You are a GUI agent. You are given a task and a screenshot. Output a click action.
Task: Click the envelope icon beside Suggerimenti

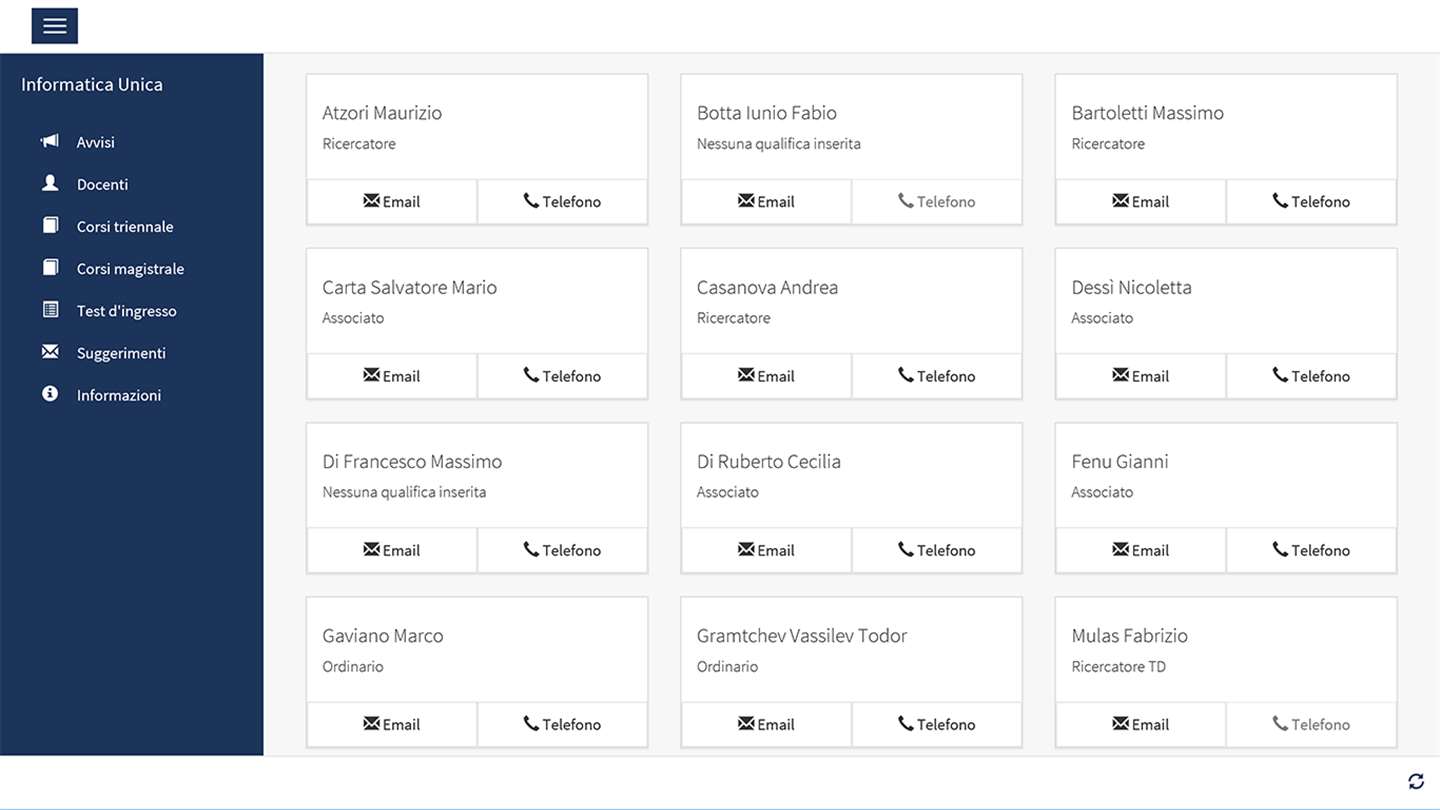(50, 352)
